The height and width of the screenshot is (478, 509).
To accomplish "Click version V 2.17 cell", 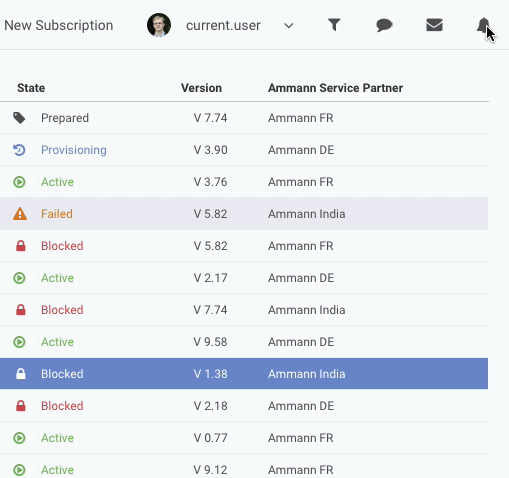I will [x=210, y=278].
